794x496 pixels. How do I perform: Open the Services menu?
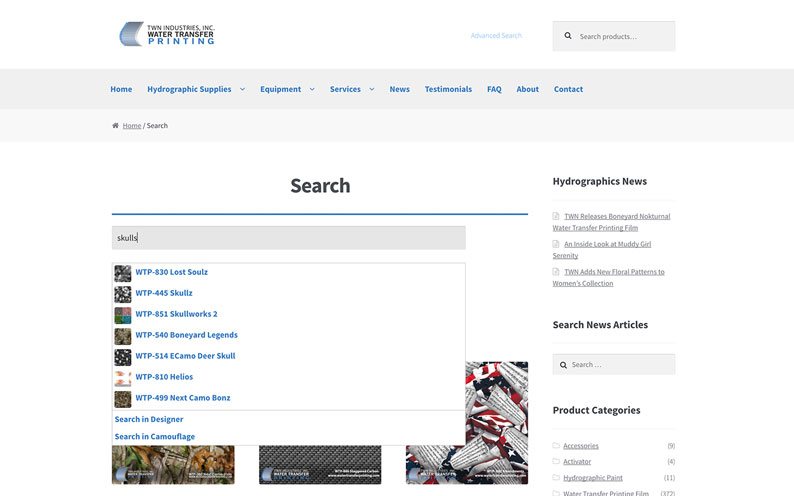tap(345, 89)
